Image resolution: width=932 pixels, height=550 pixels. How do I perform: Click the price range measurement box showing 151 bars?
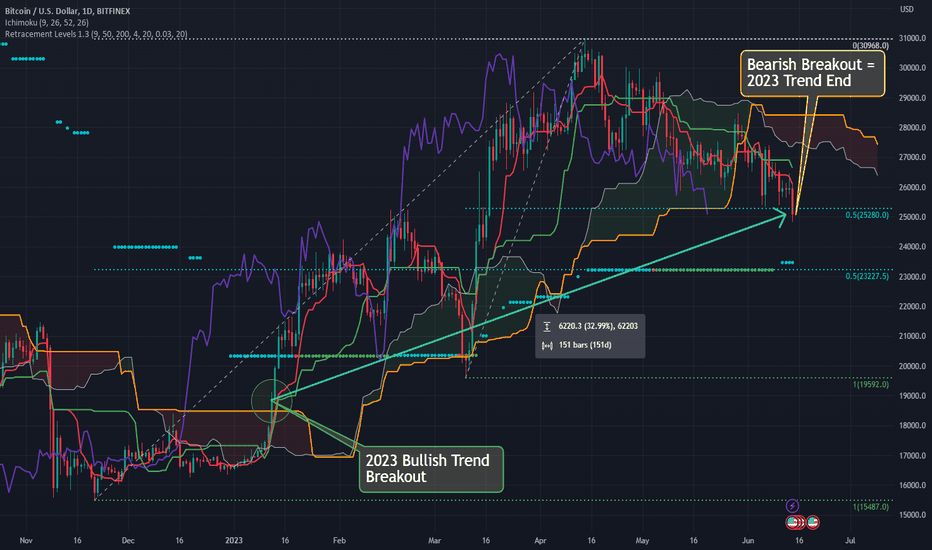pyautogui.click(x=590, y=336)
